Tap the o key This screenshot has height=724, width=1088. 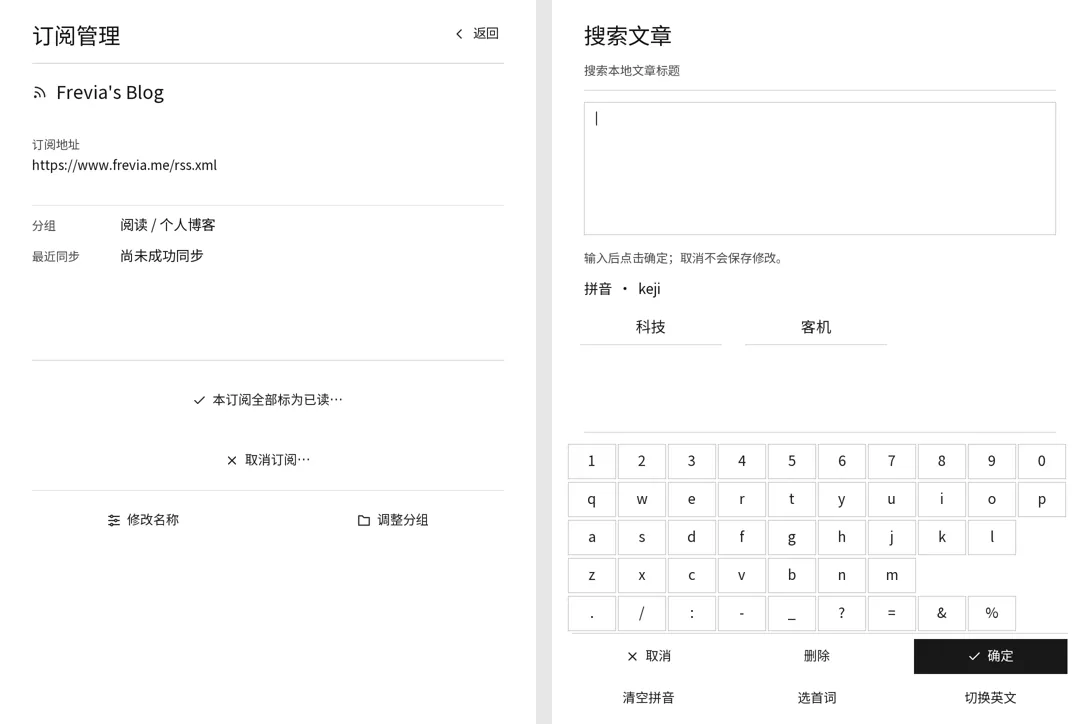(992, 500)
